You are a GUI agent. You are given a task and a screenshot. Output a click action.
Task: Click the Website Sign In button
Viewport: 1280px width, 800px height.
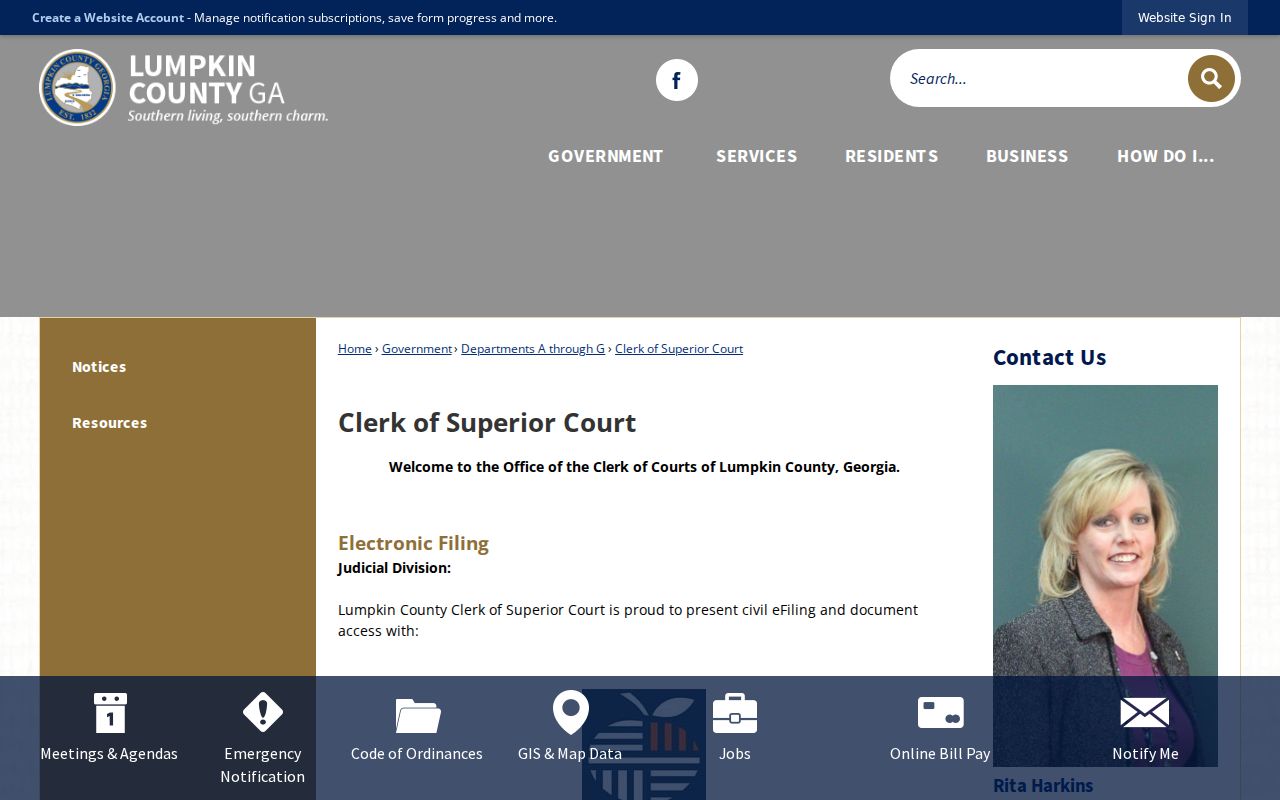pyautogui.click(x=1184, y=18)
